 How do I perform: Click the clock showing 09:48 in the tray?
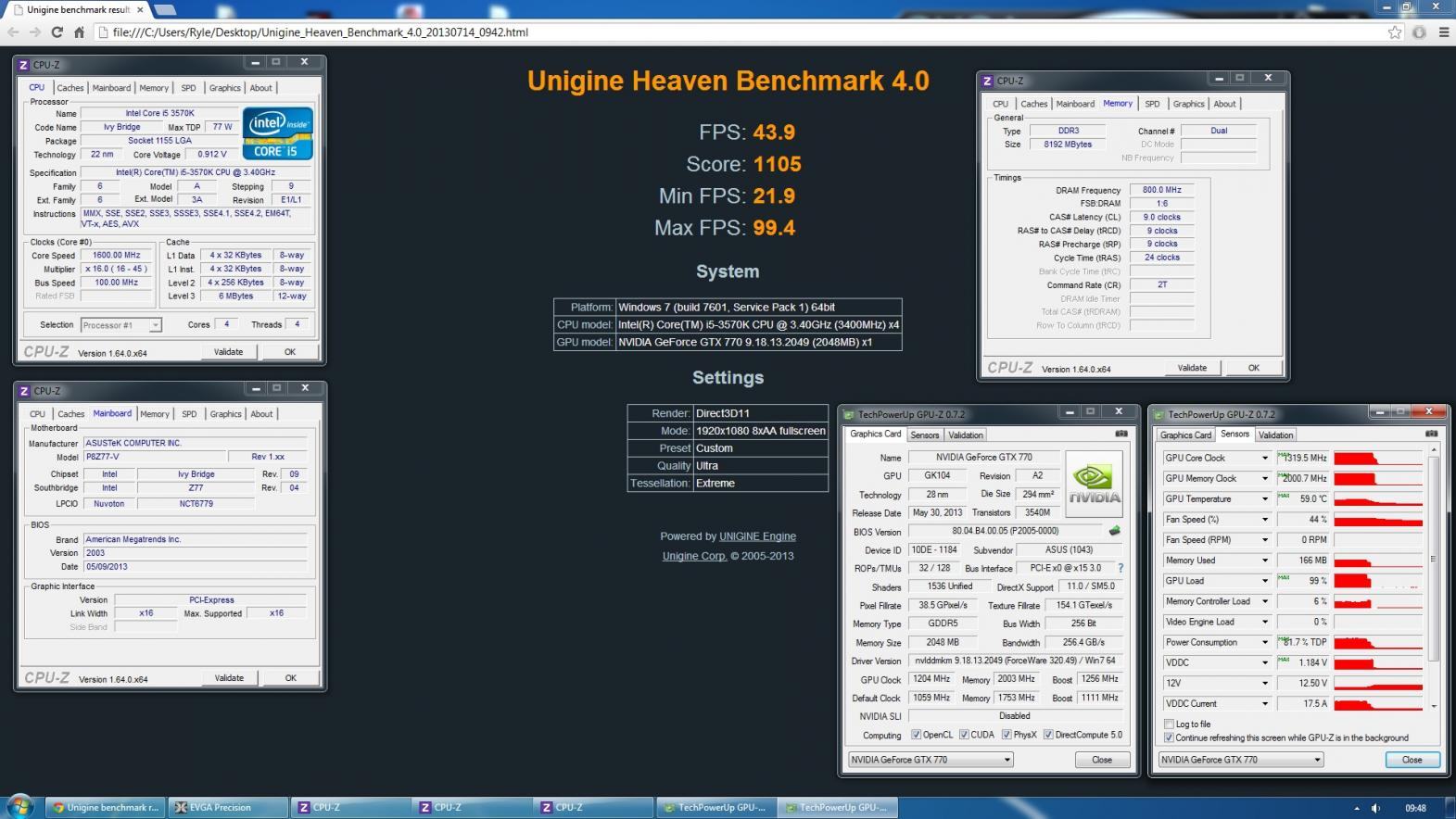[1415, 808]
